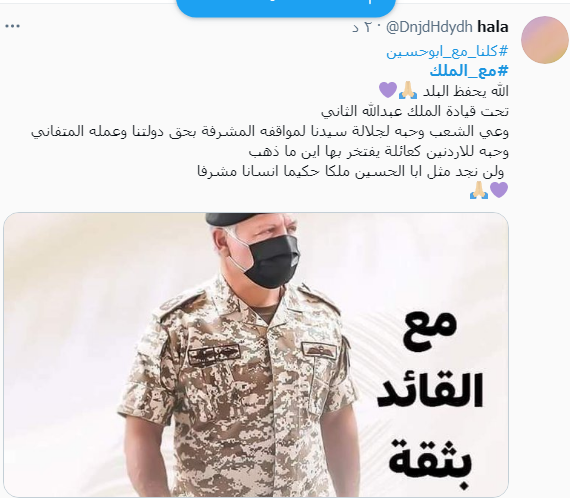Open the tweet timestamp ٢٠ د

tap(362, 27)
